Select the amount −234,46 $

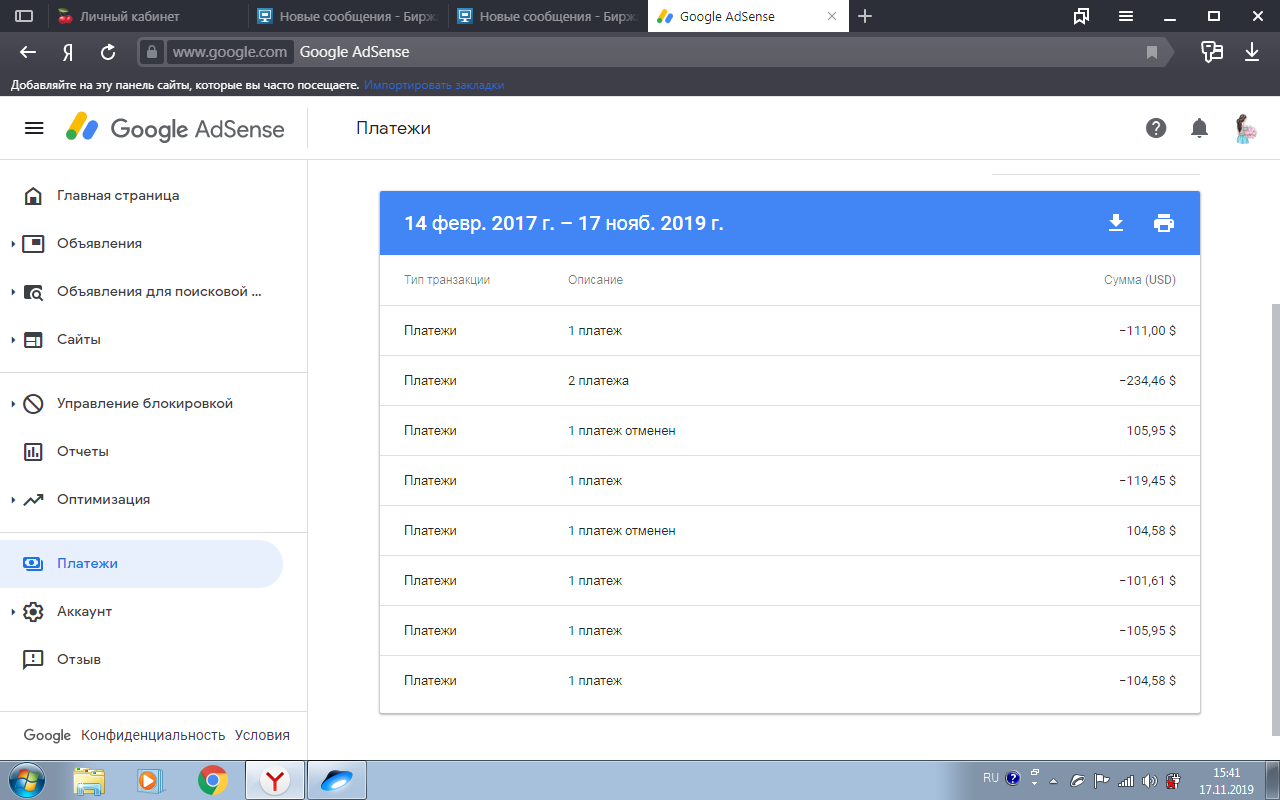point(1148,381)
